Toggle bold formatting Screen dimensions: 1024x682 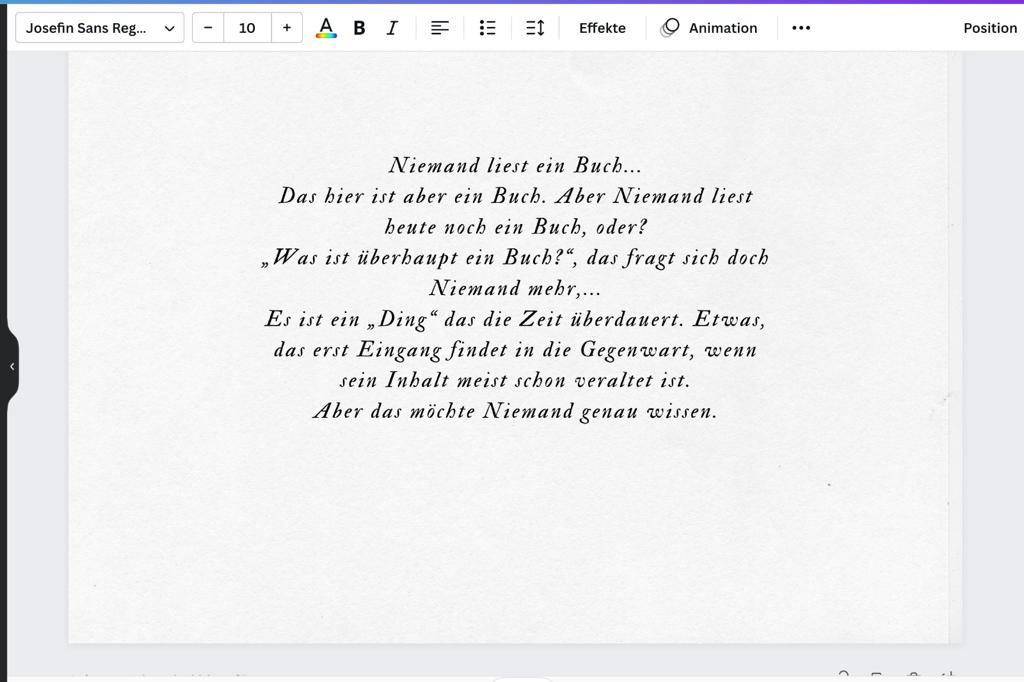[359, 28]
